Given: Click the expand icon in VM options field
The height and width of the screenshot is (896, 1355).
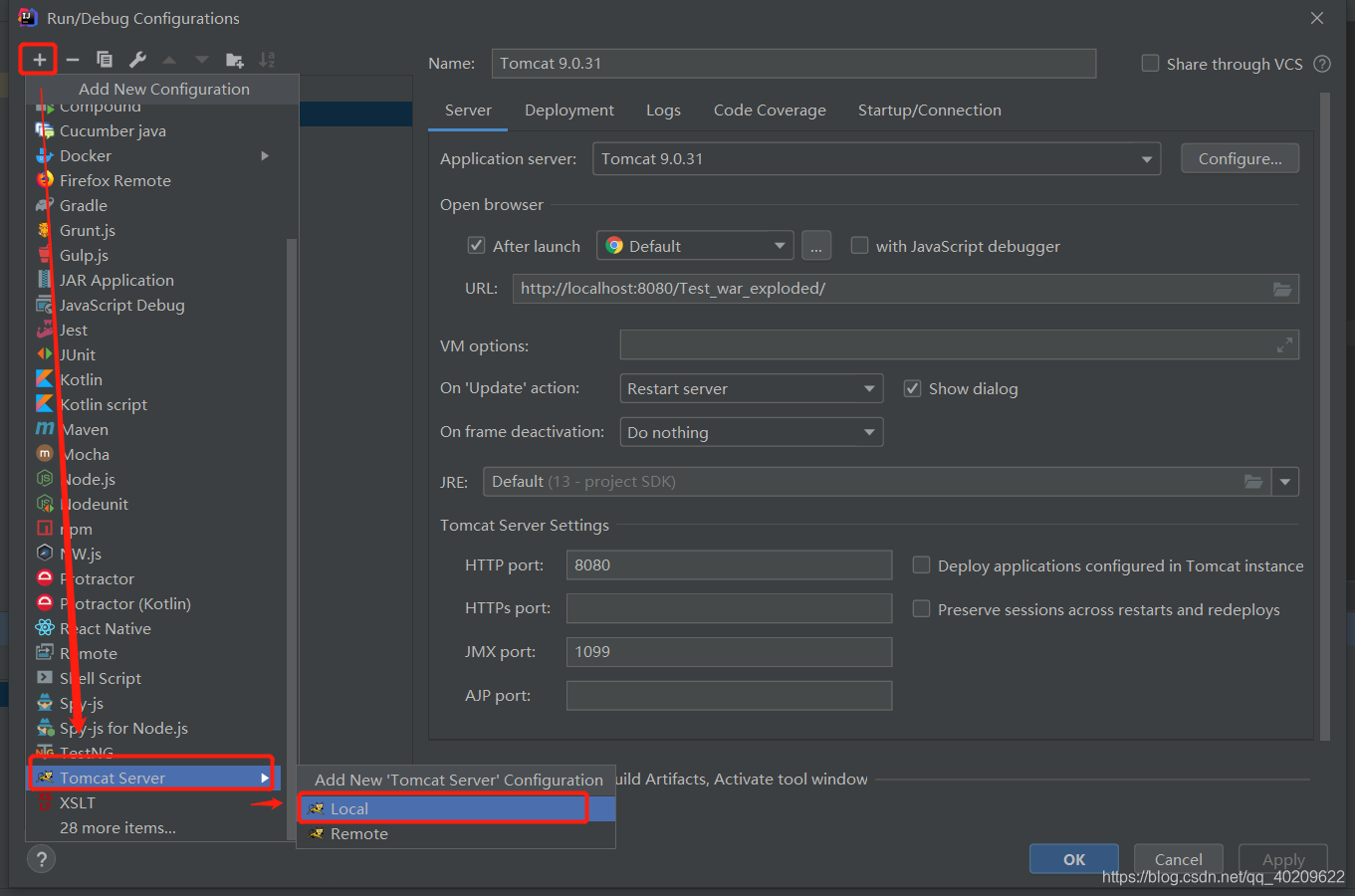Looking at the screenshot, I should pyautogui.click(x=1284, y=345).
